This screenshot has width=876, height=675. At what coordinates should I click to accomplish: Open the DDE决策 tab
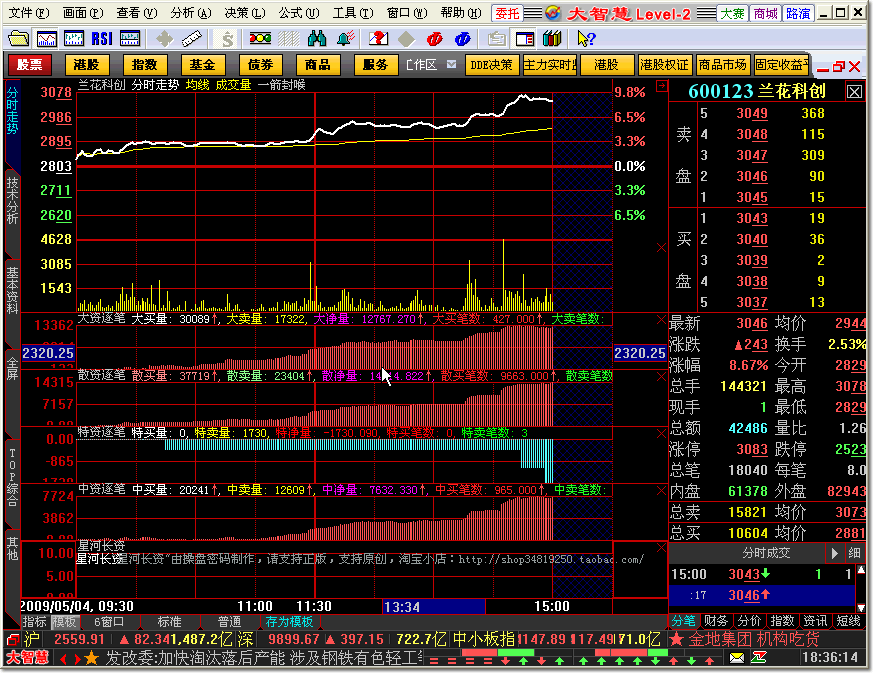click(492, 65)
